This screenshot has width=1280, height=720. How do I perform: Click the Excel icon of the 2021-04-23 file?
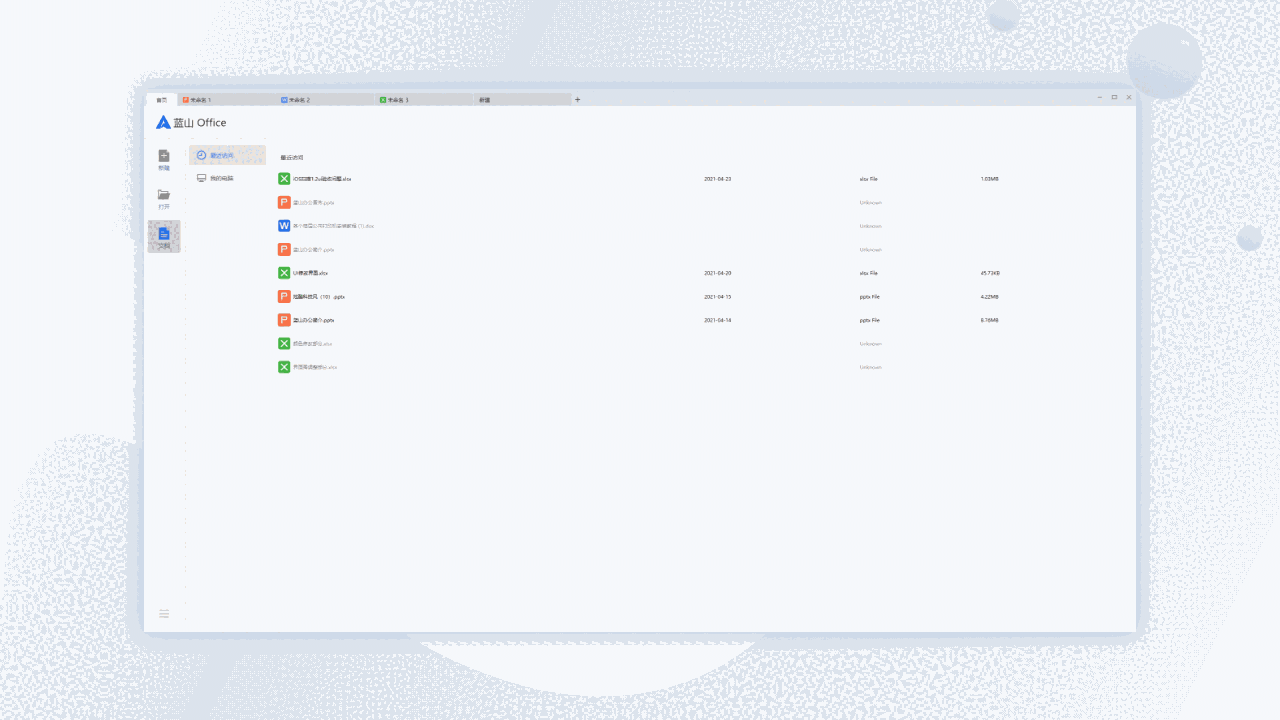(x=284, y=178)
